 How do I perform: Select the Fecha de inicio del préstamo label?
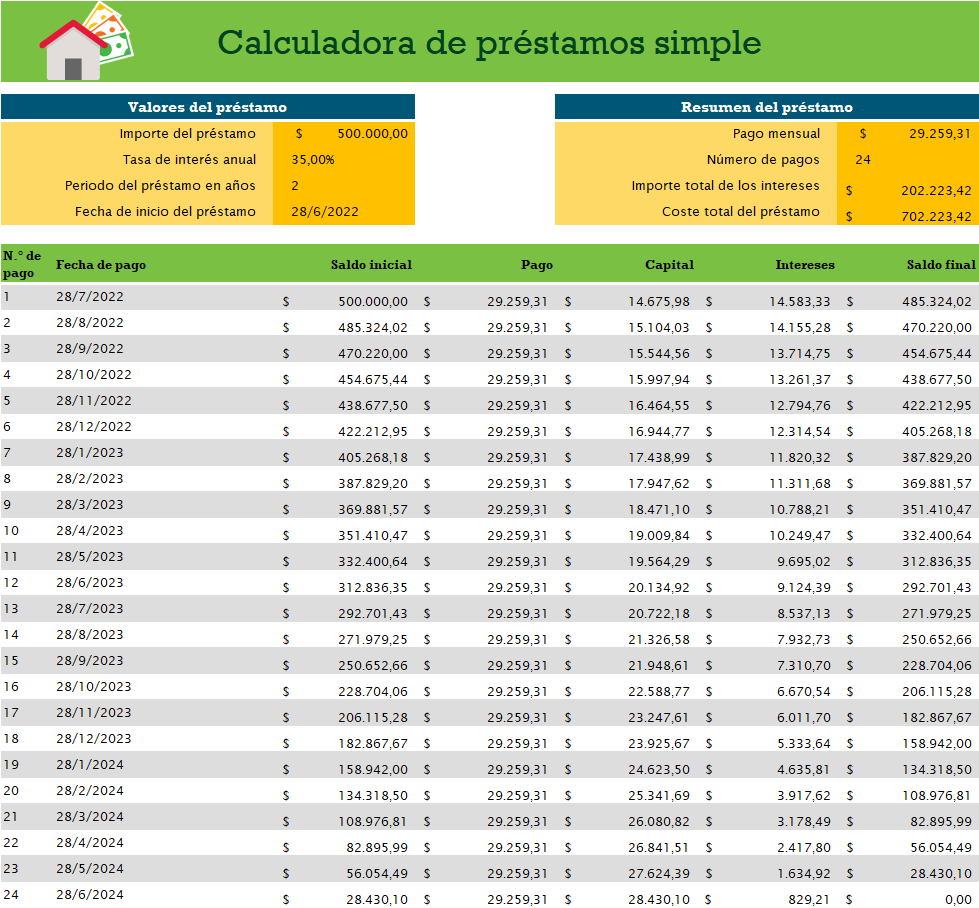(x=165, y=212)
